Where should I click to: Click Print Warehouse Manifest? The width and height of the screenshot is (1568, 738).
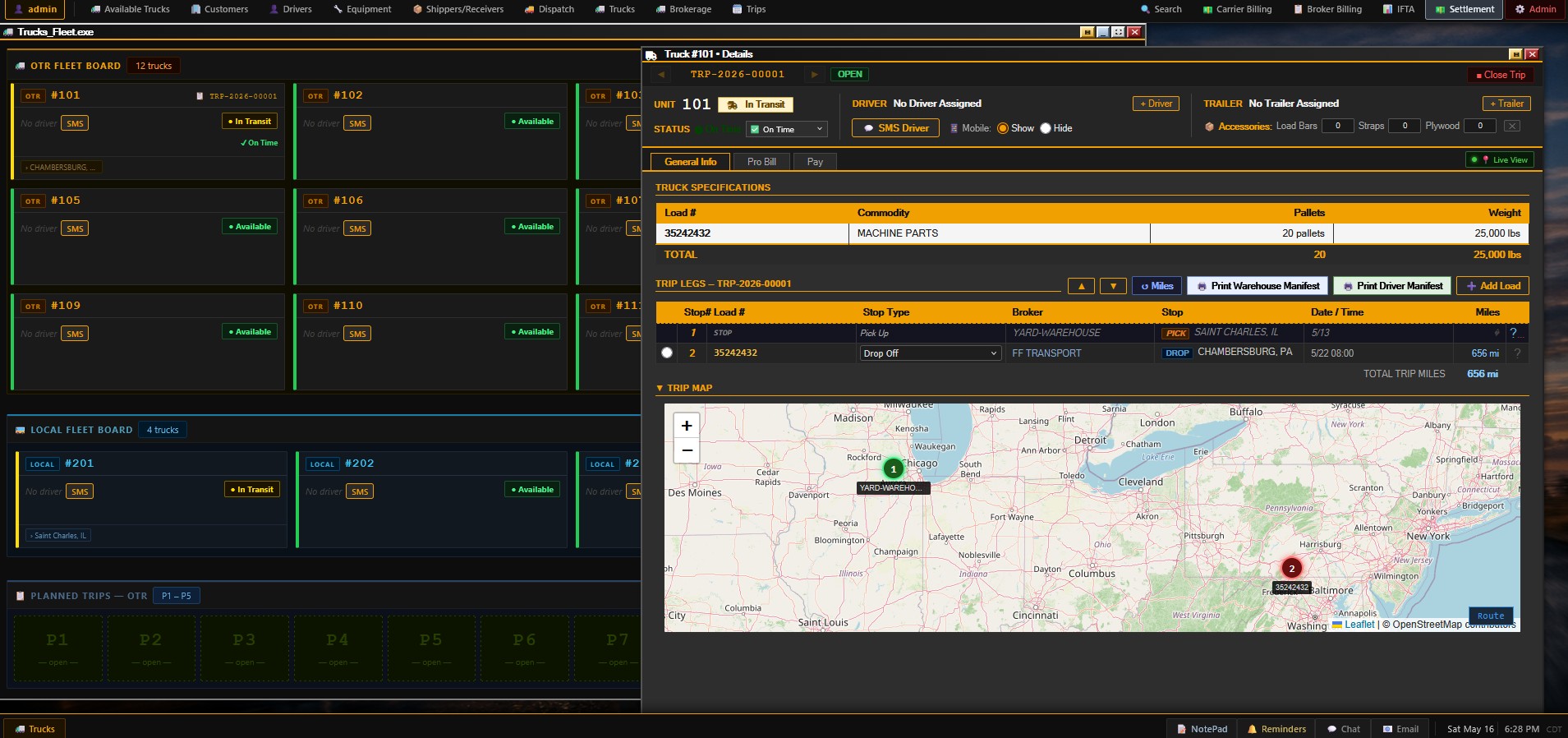click(x=1257, y=286)
